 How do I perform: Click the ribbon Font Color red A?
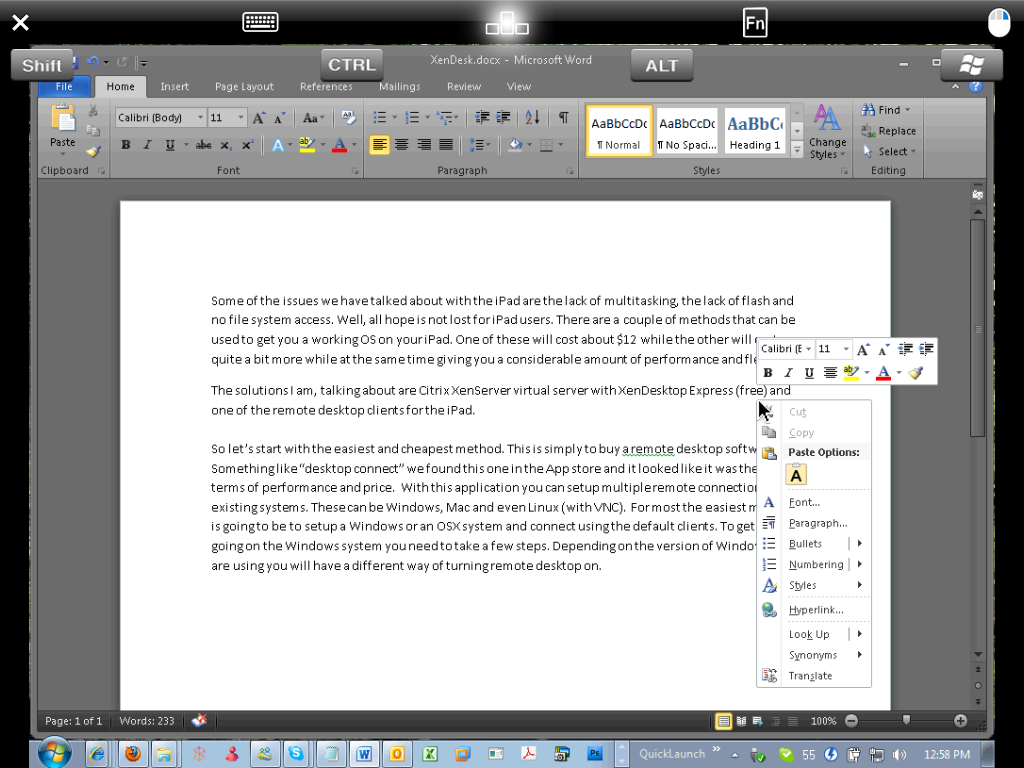(339, 145)
